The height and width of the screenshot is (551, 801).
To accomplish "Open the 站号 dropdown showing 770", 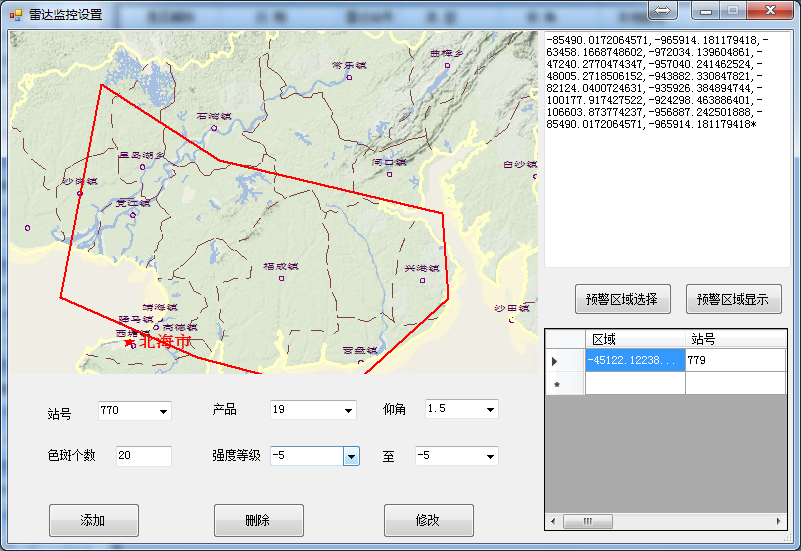I will click(x=163, y=411).
